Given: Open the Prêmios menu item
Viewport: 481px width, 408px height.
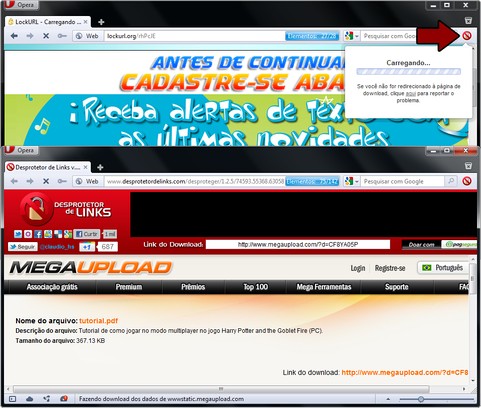Looking at the screenshot, I should [193, 287].
